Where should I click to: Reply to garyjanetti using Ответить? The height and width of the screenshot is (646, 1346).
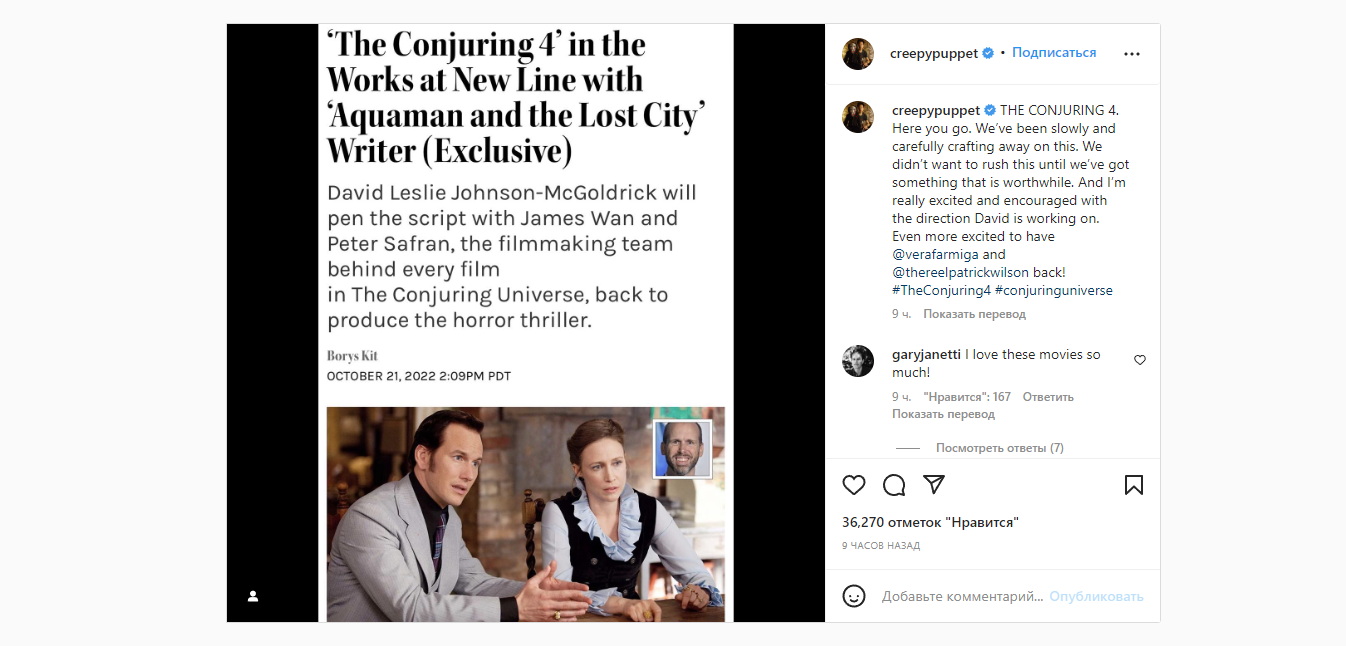pyautogui.click(x=1048, y=397)
